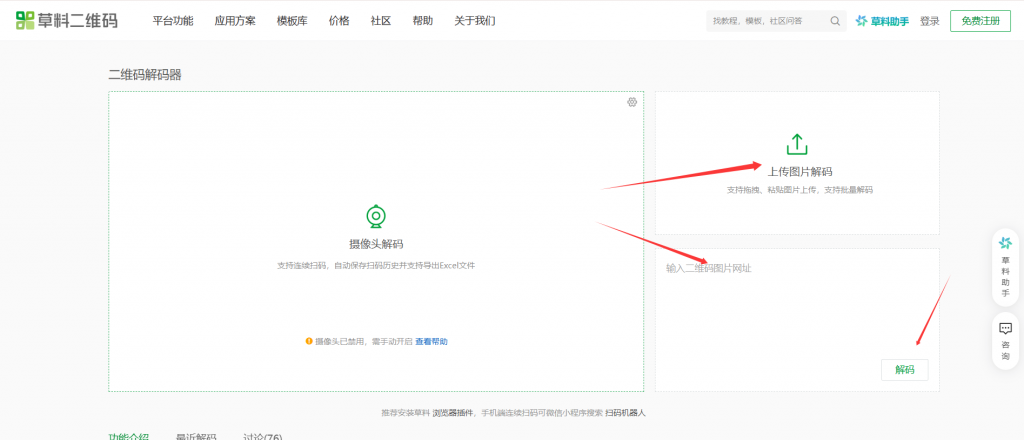The image size is (1024, 440).
Task: Click the webcam decode icon
Action: coord(376,216)
